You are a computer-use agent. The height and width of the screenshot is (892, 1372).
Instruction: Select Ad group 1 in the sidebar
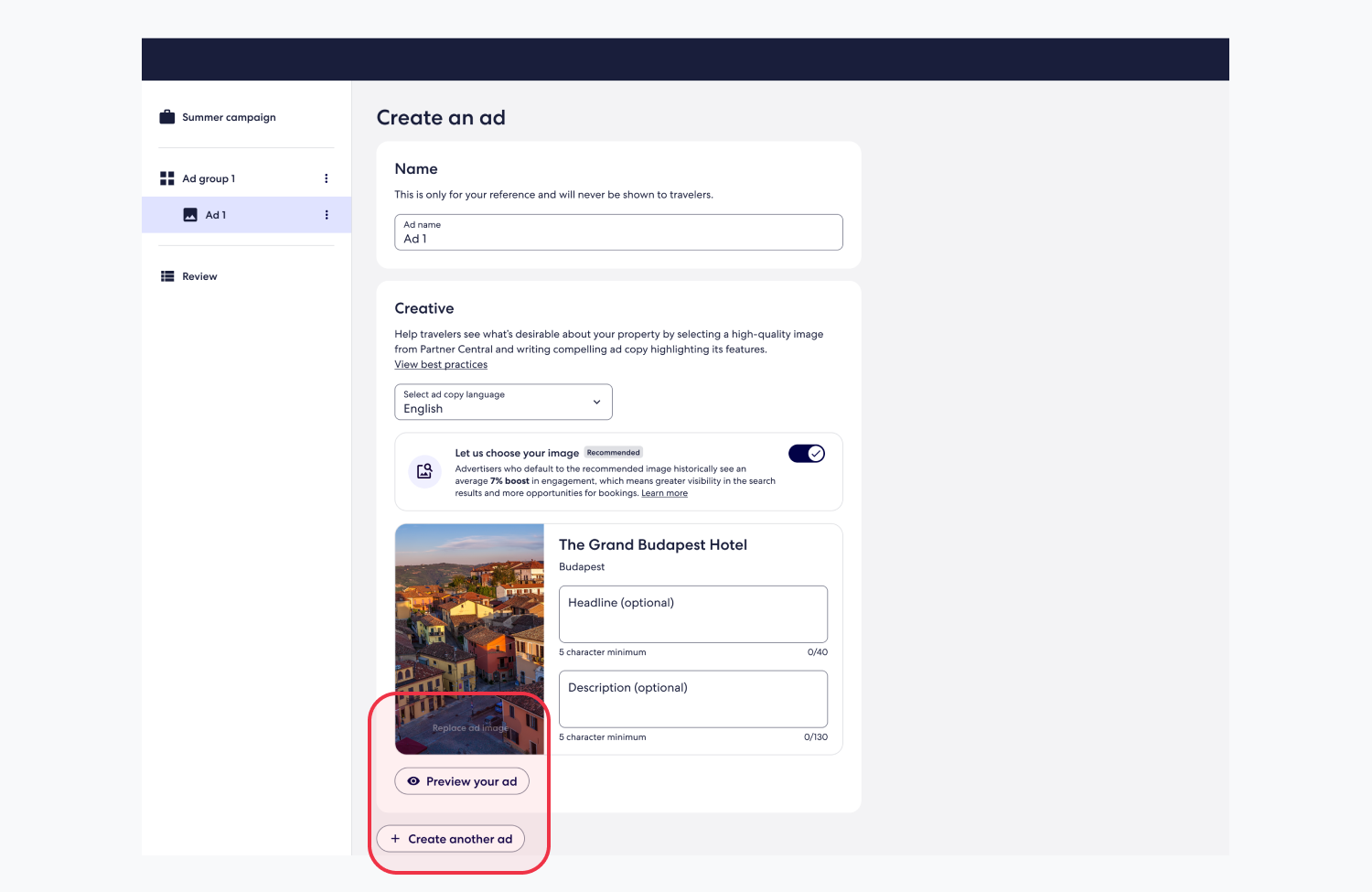point(209,178)
